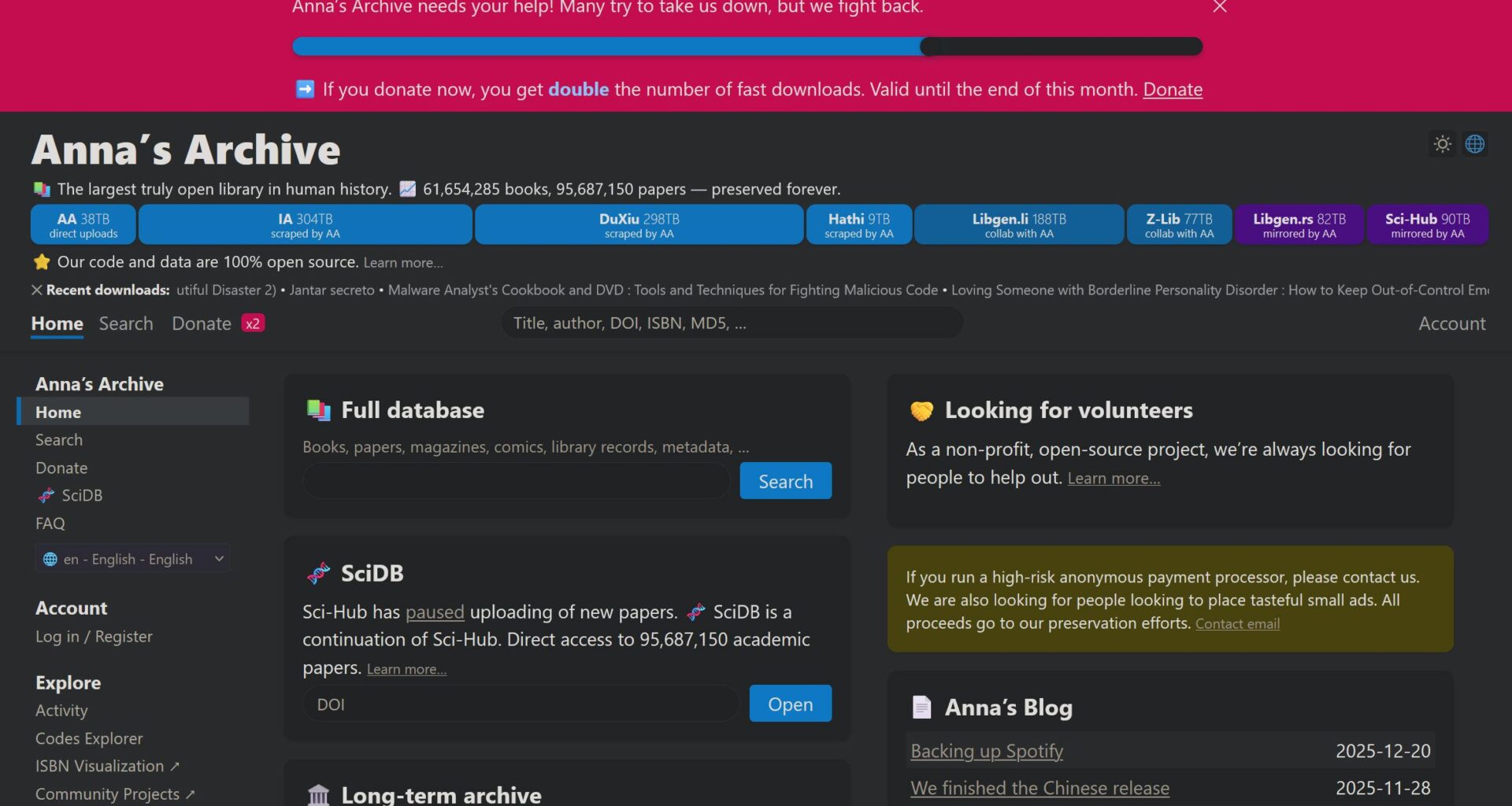Select the Sci-Hub 90TB dataset badge
This screenshot has height=806, width=1512.
coord(1427,224)
